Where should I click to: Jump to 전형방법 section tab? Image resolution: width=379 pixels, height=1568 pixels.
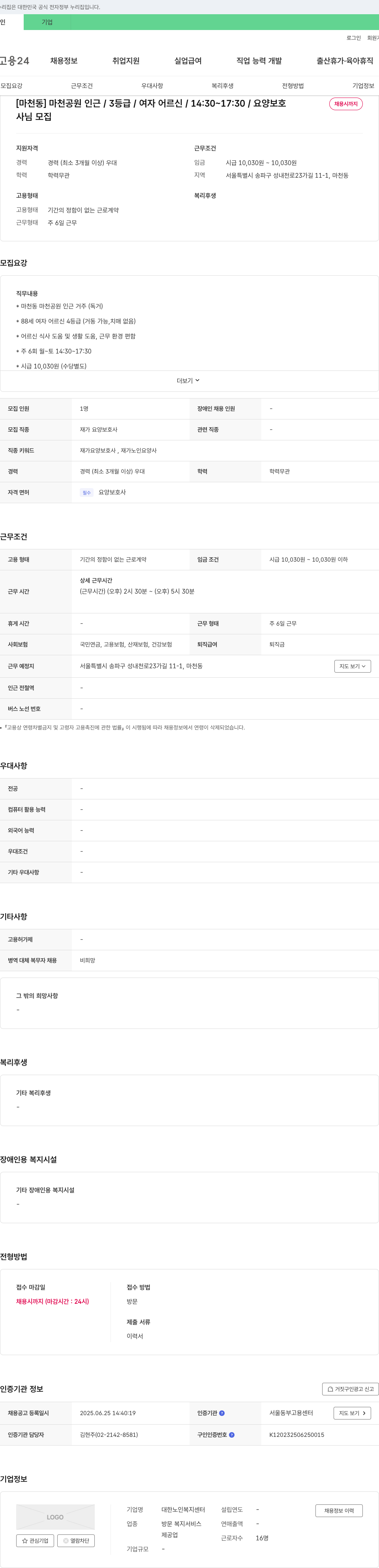tap(293, 86)
